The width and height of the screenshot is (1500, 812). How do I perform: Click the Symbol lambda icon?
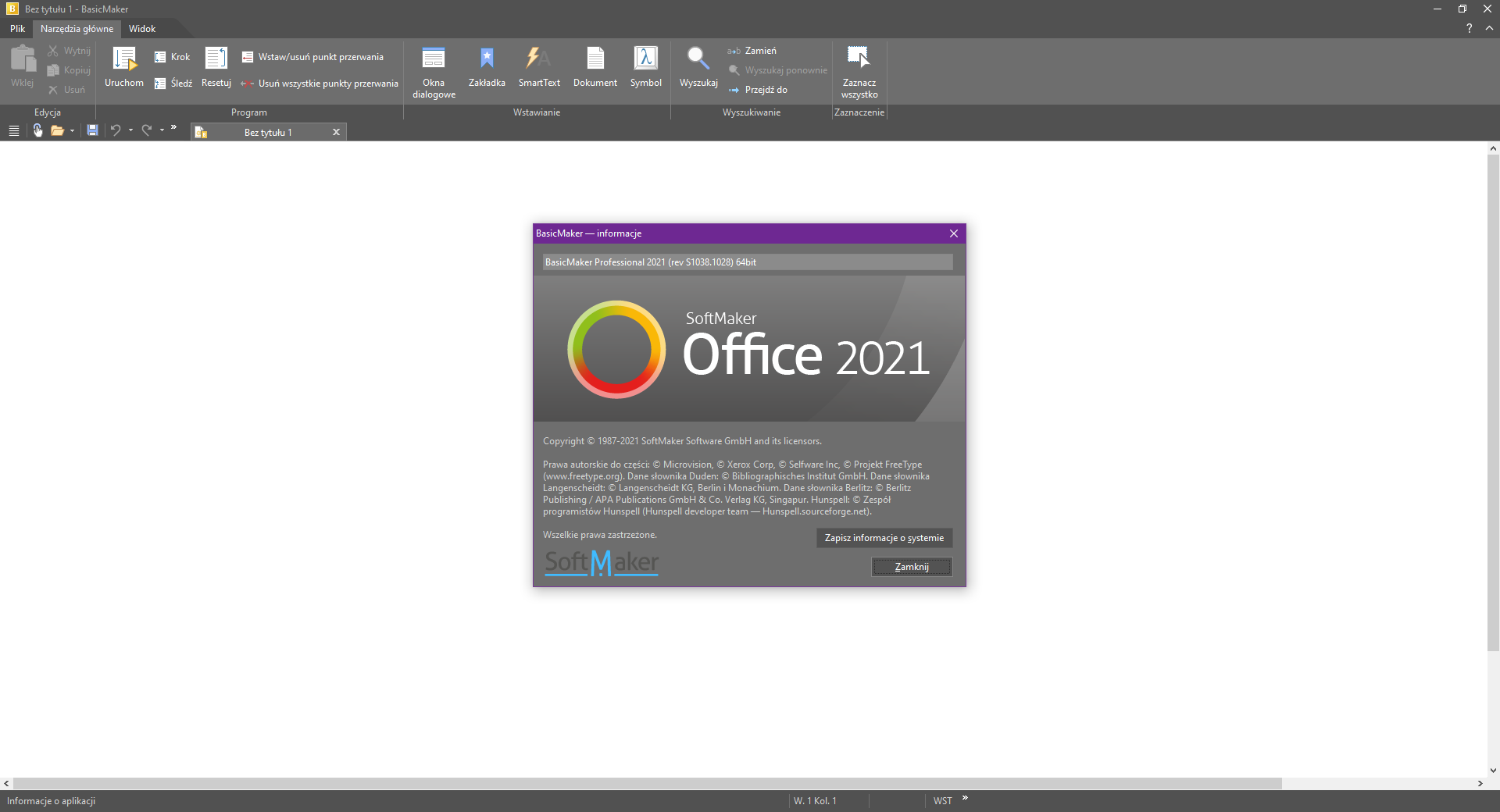tap(645, 58)
